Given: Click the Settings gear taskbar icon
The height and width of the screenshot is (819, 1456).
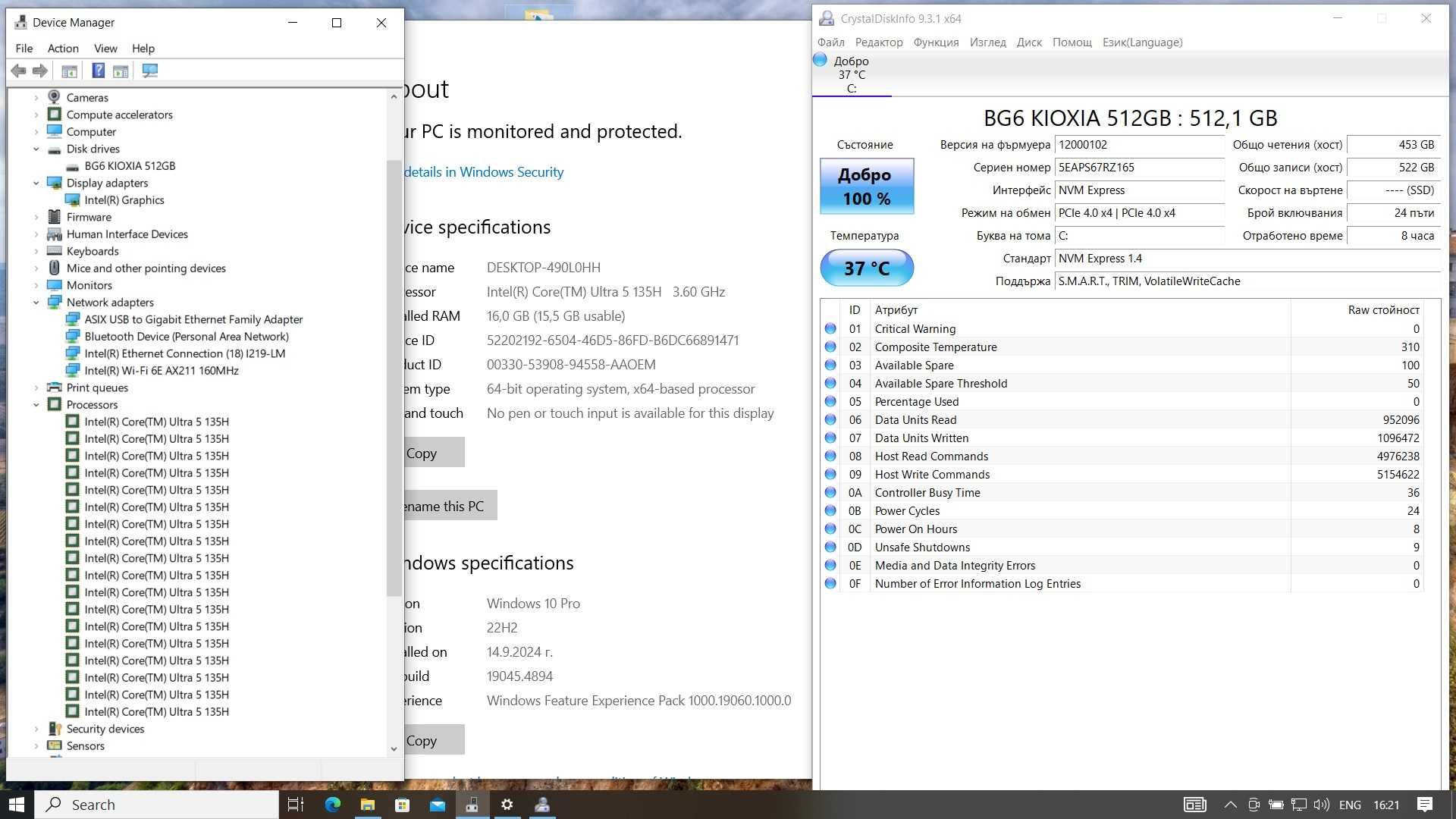Looking at the screenshot, I should point(507,805).
